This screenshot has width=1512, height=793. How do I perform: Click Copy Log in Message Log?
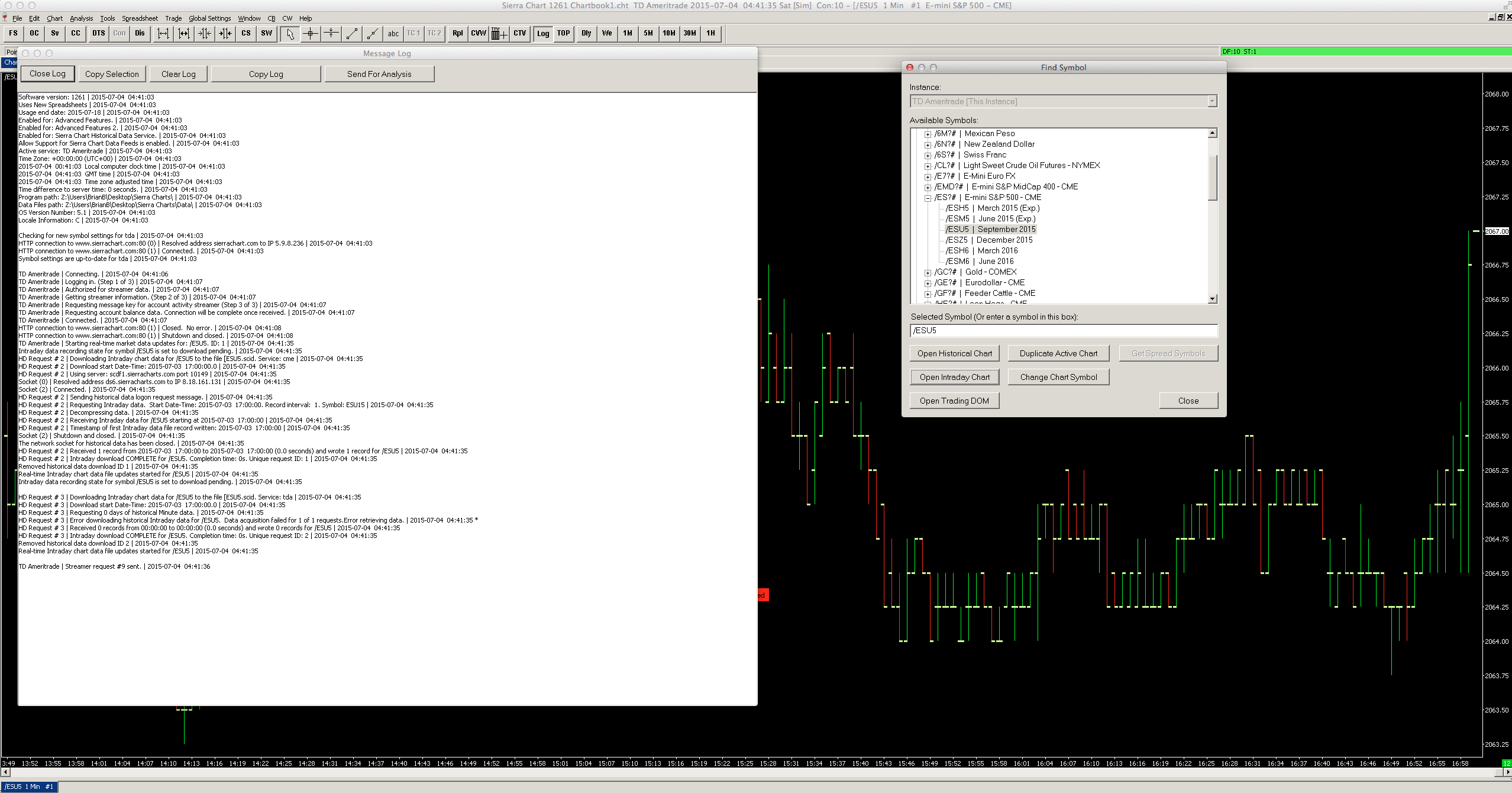coord(266,74)
